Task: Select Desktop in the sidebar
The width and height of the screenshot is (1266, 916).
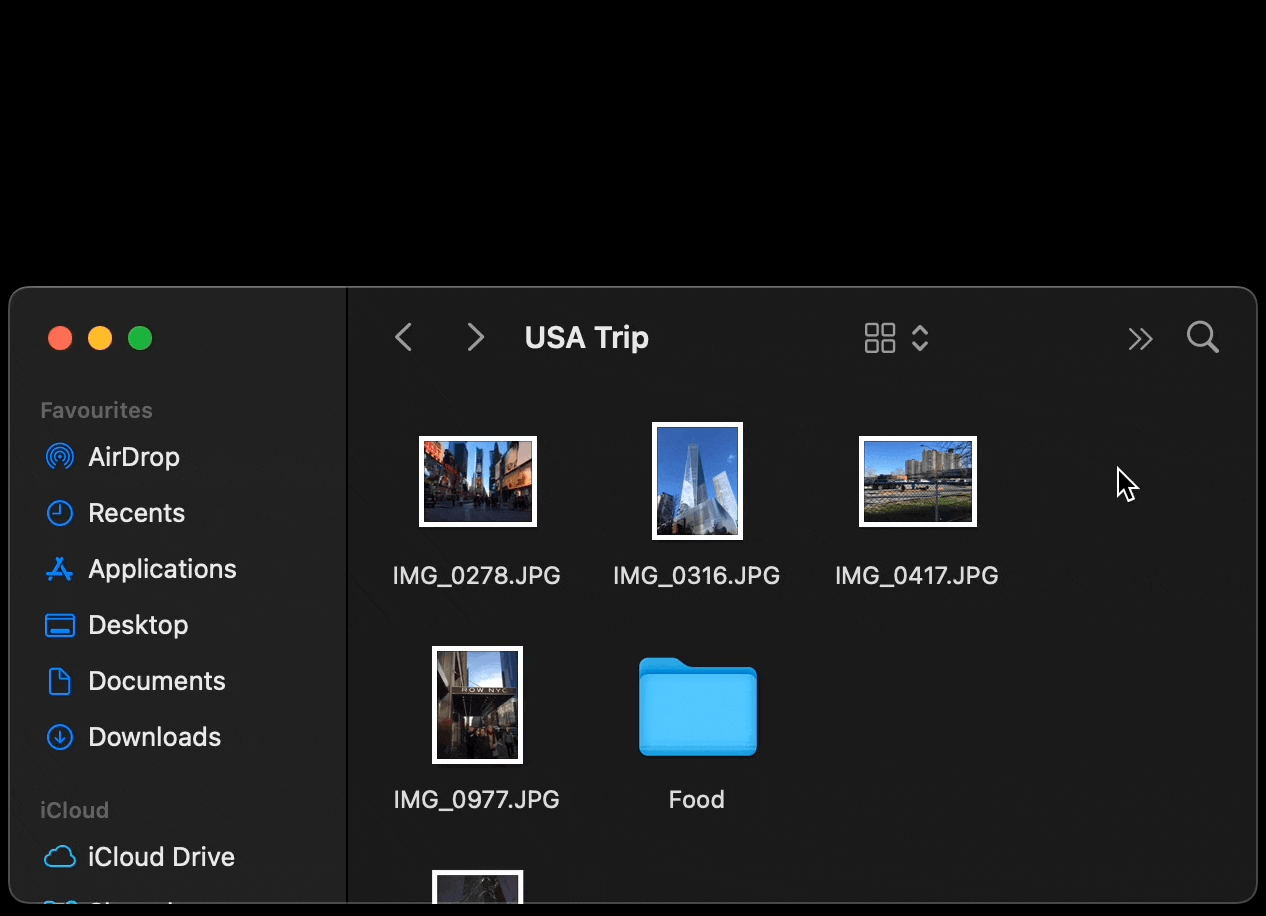Action: (138, 625)
